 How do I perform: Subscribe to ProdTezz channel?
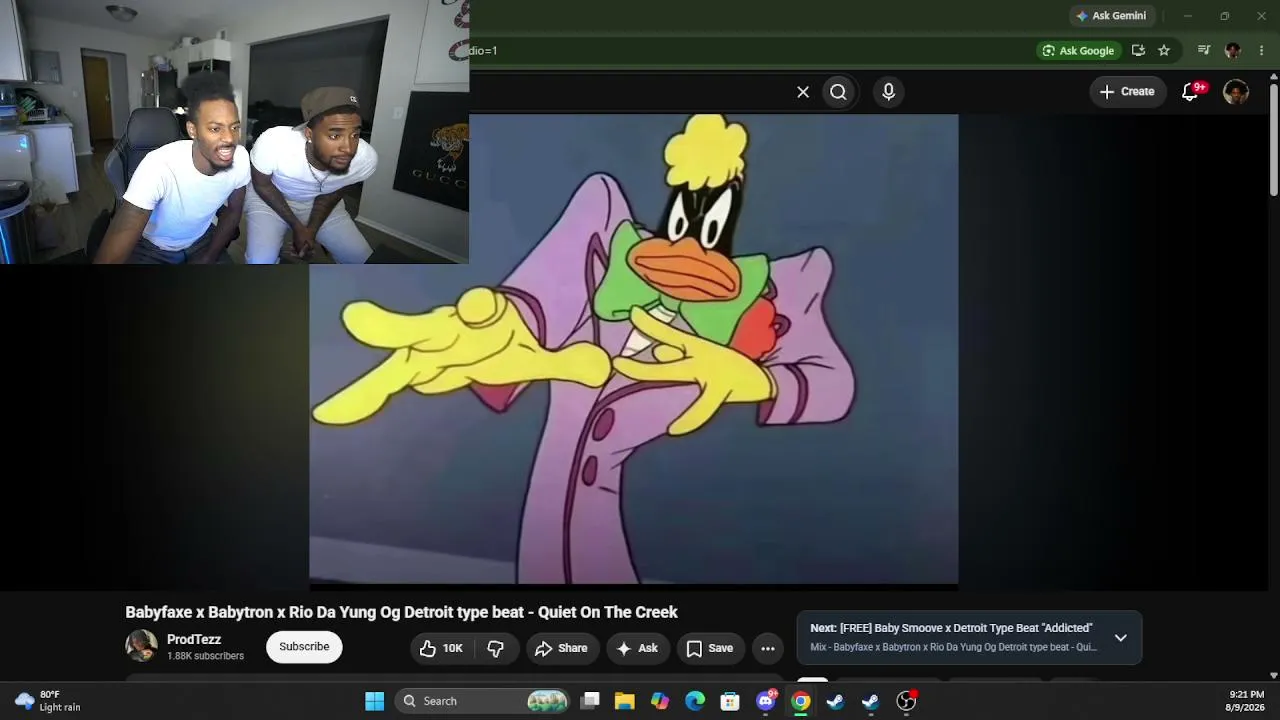pyautogui.click(x=304, y=647)
